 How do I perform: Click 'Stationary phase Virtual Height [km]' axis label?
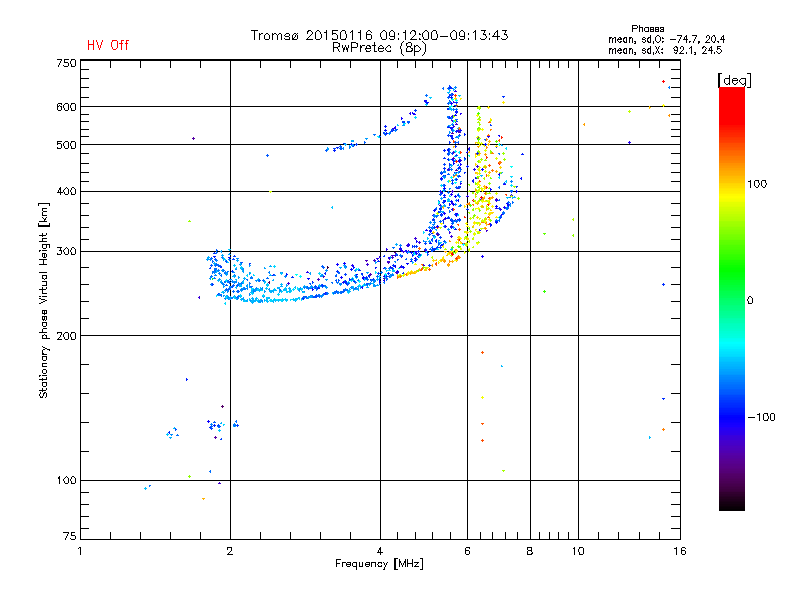(x=44, y=300)
